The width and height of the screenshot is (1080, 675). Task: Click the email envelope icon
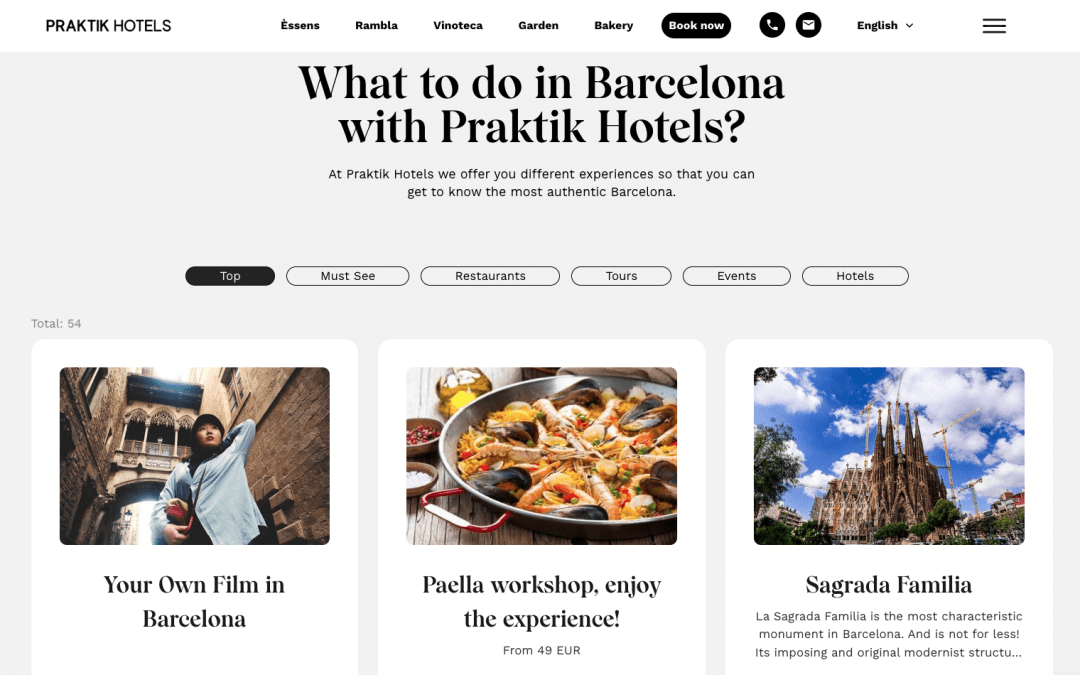[x=809, y=25]
